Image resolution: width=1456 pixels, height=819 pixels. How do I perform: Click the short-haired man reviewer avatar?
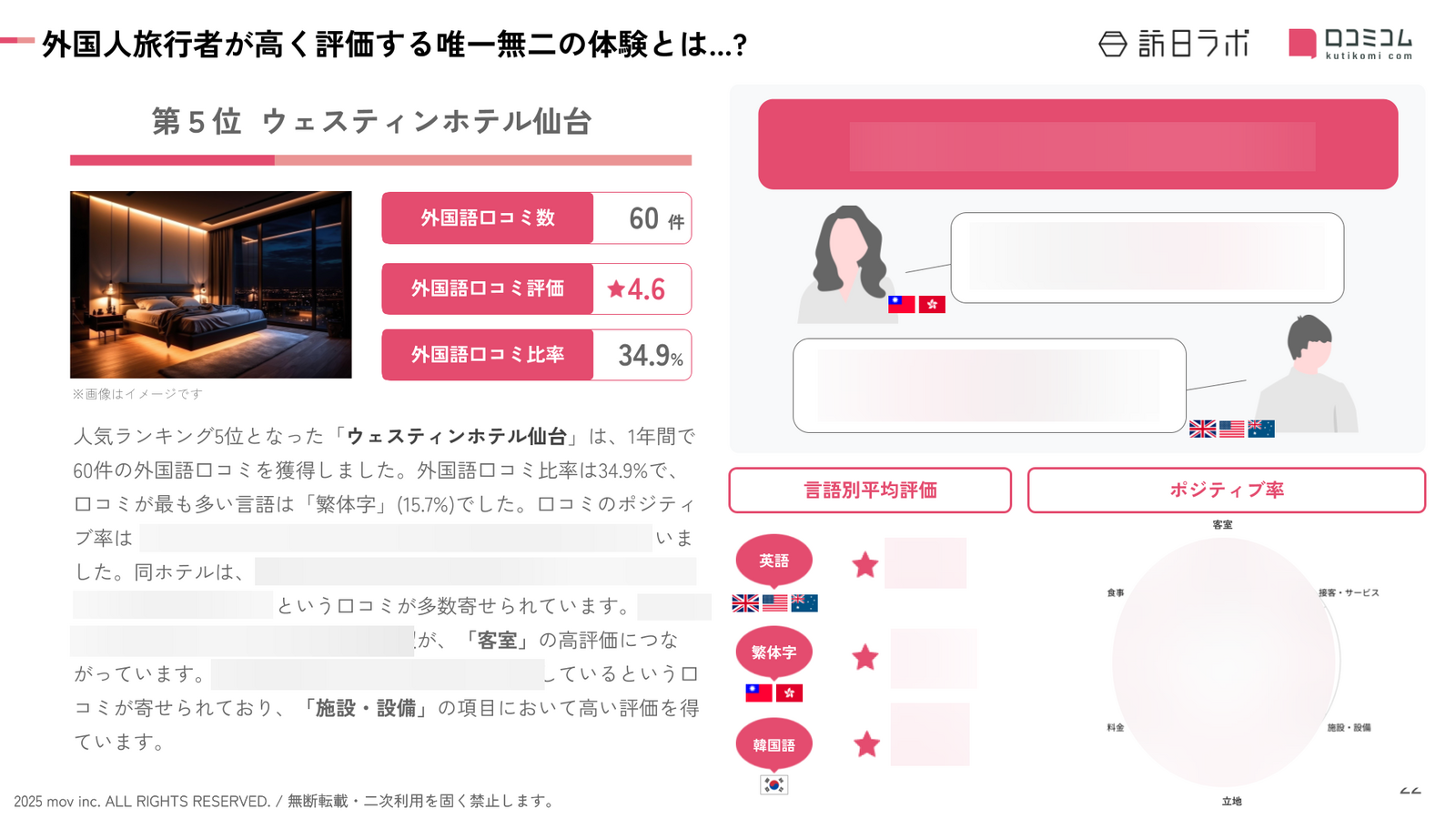click(1307, 373)
